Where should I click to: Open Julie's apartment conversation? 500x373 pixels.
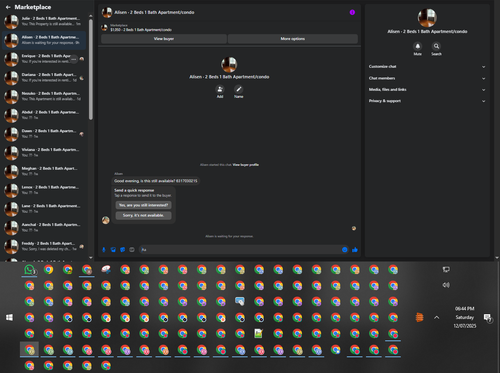[x=44, y=21]
